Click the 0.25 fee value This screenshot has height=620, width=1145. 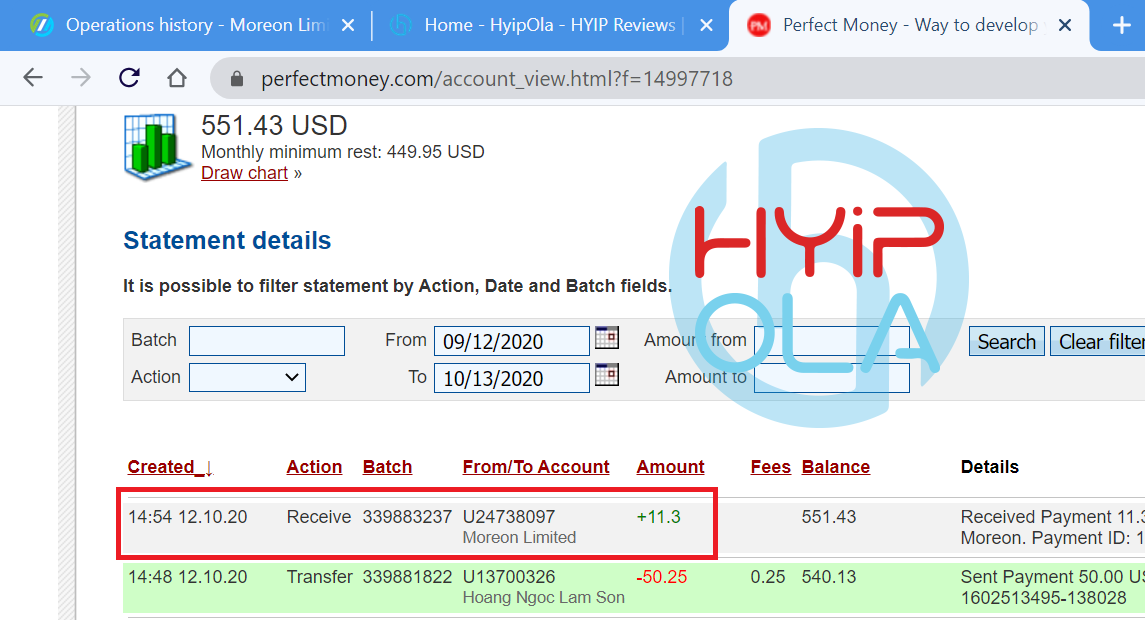coord(767,577)
